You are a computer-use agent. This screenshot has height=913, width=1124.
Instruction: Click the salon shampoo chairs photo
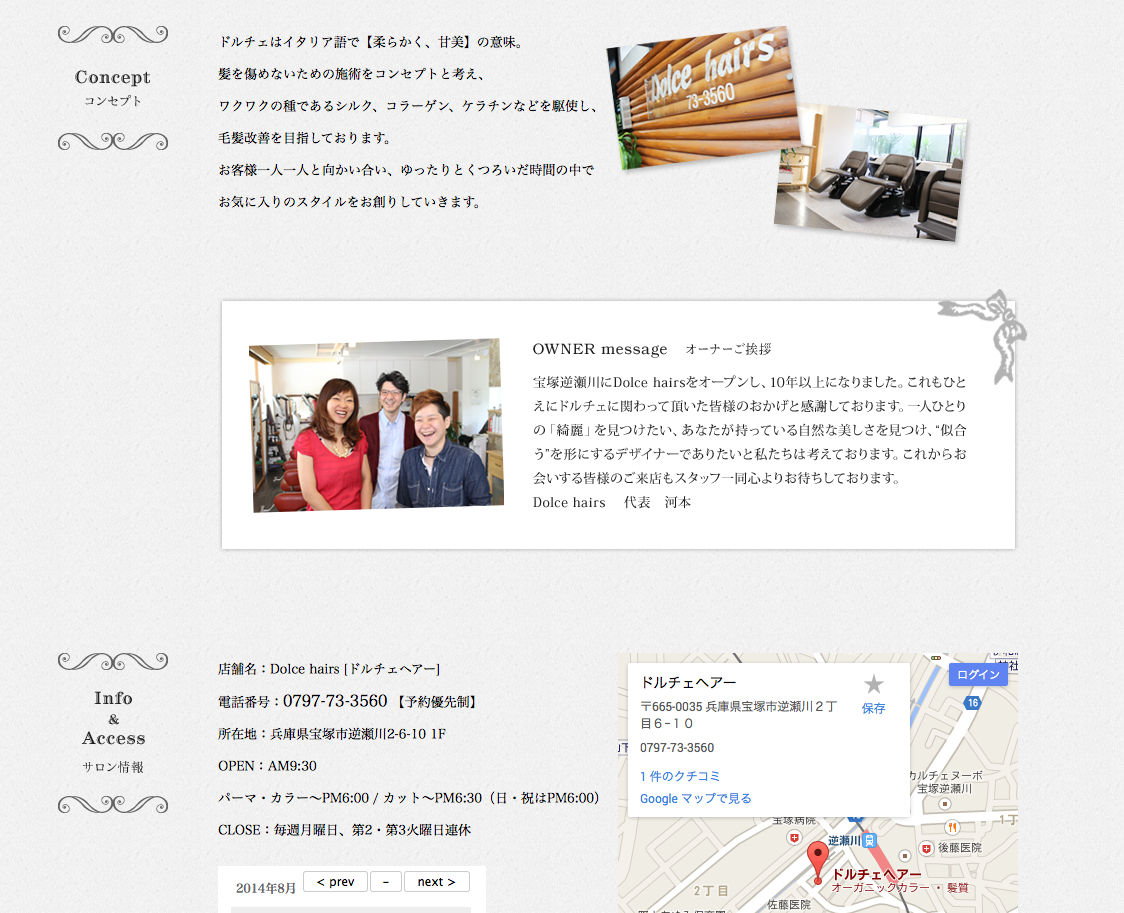870,172
